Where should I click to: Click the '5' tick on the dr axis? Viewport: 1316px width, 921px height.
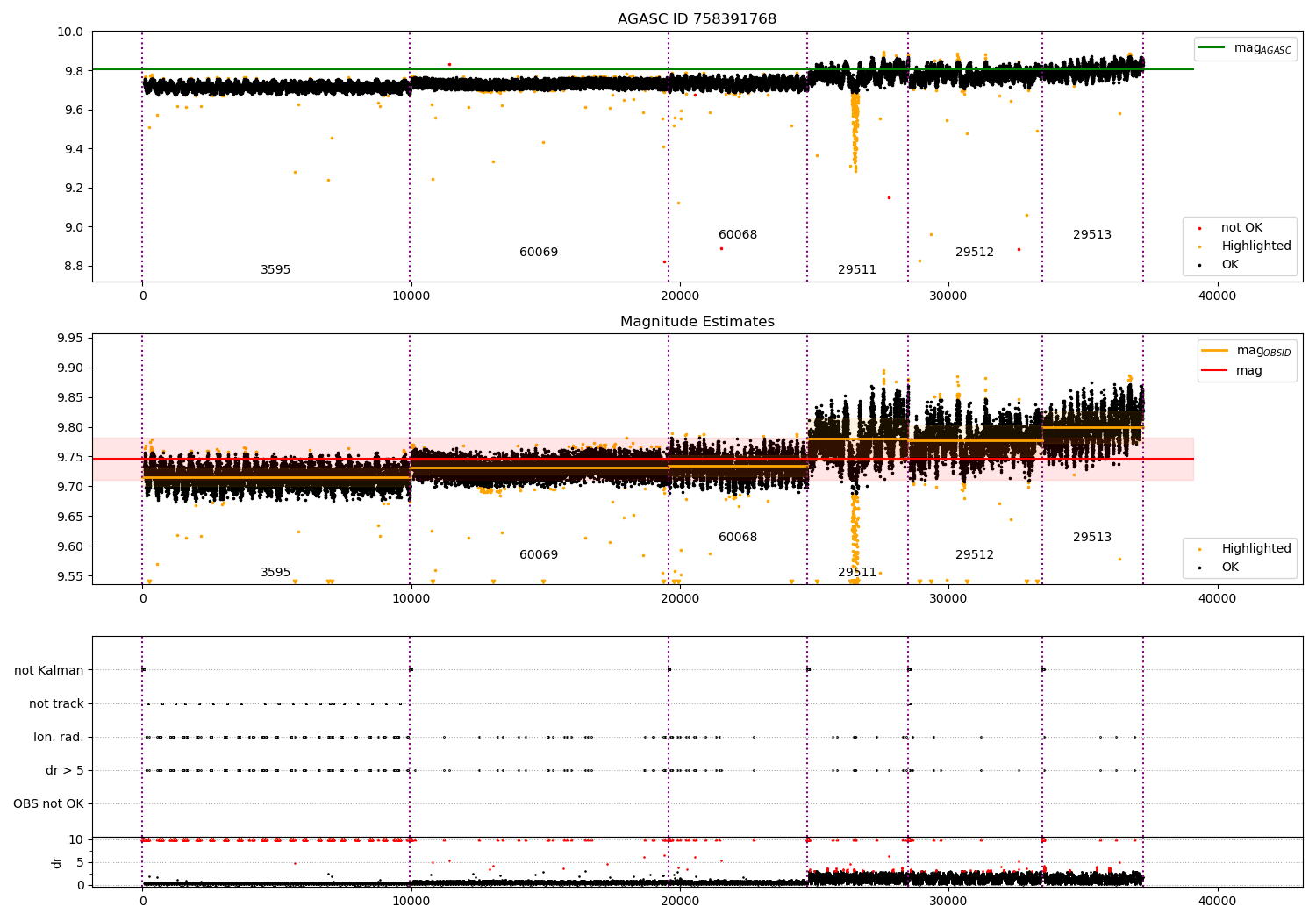click(x=80, y=862)
